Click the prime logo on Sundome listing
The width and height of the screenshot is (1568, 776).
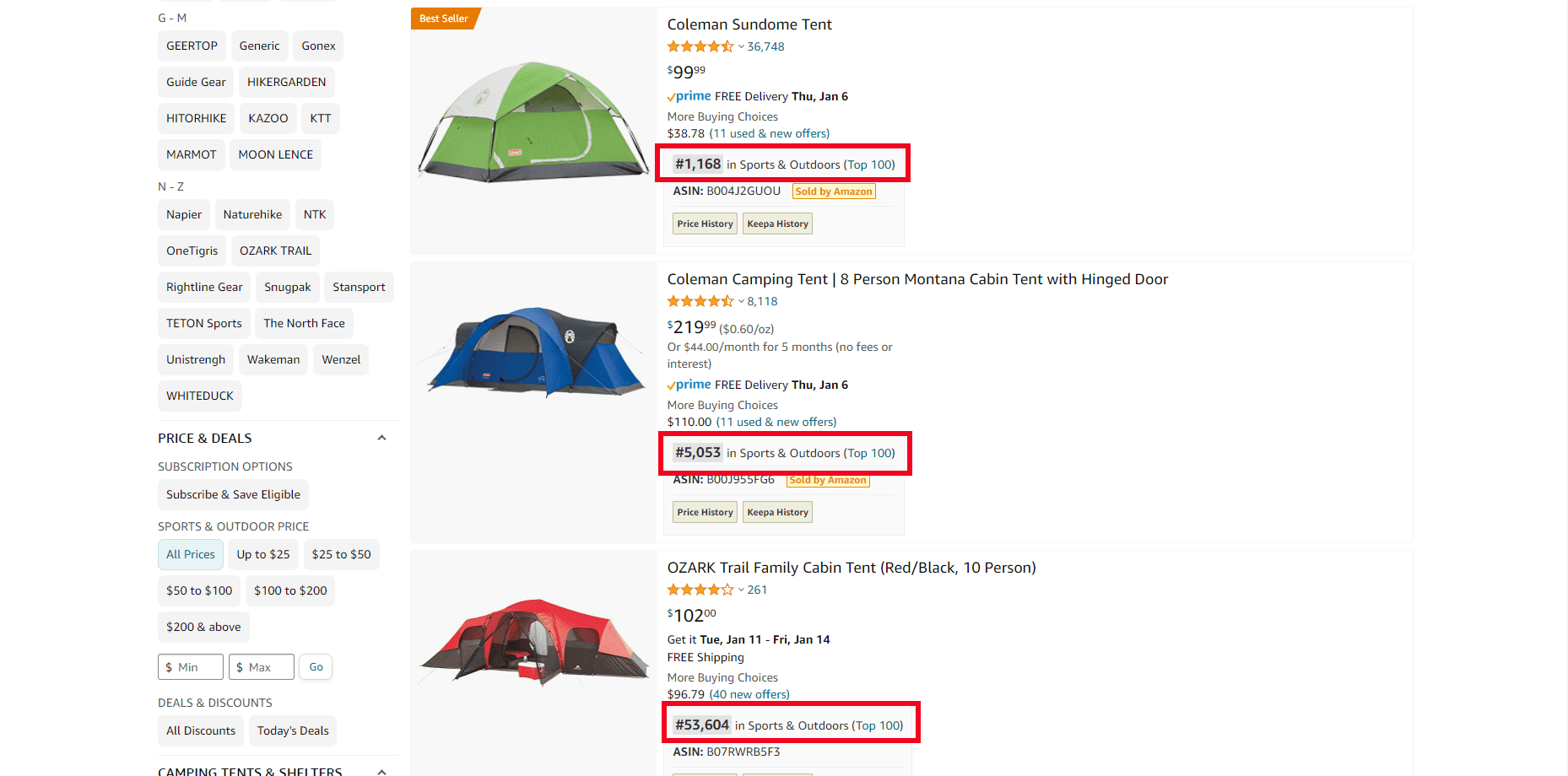[x=689, y=96]
